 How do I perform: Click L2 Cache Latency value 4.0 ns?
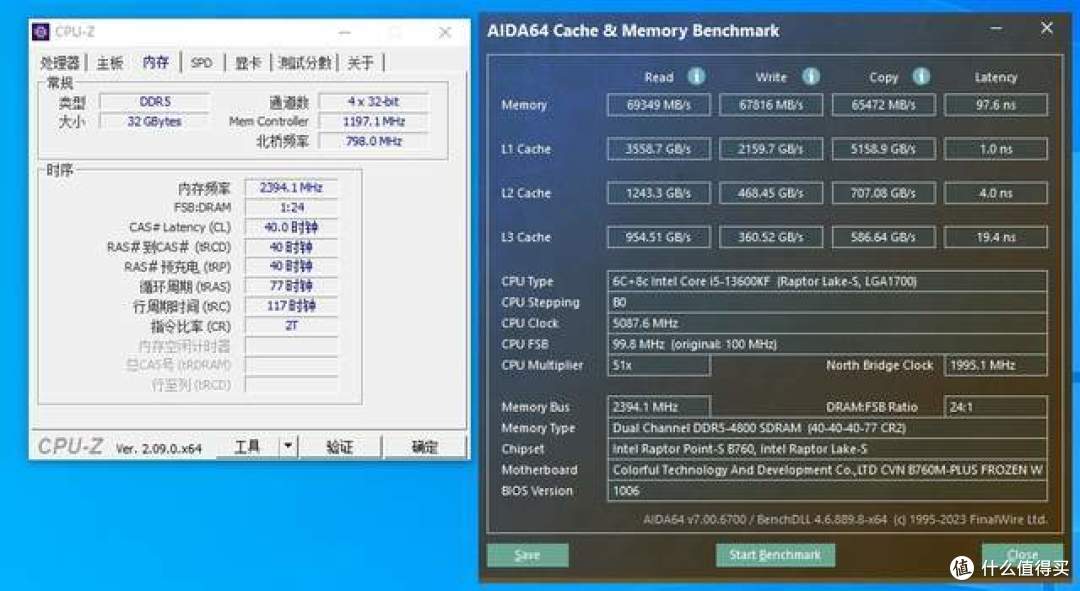[x=996, y=193]
